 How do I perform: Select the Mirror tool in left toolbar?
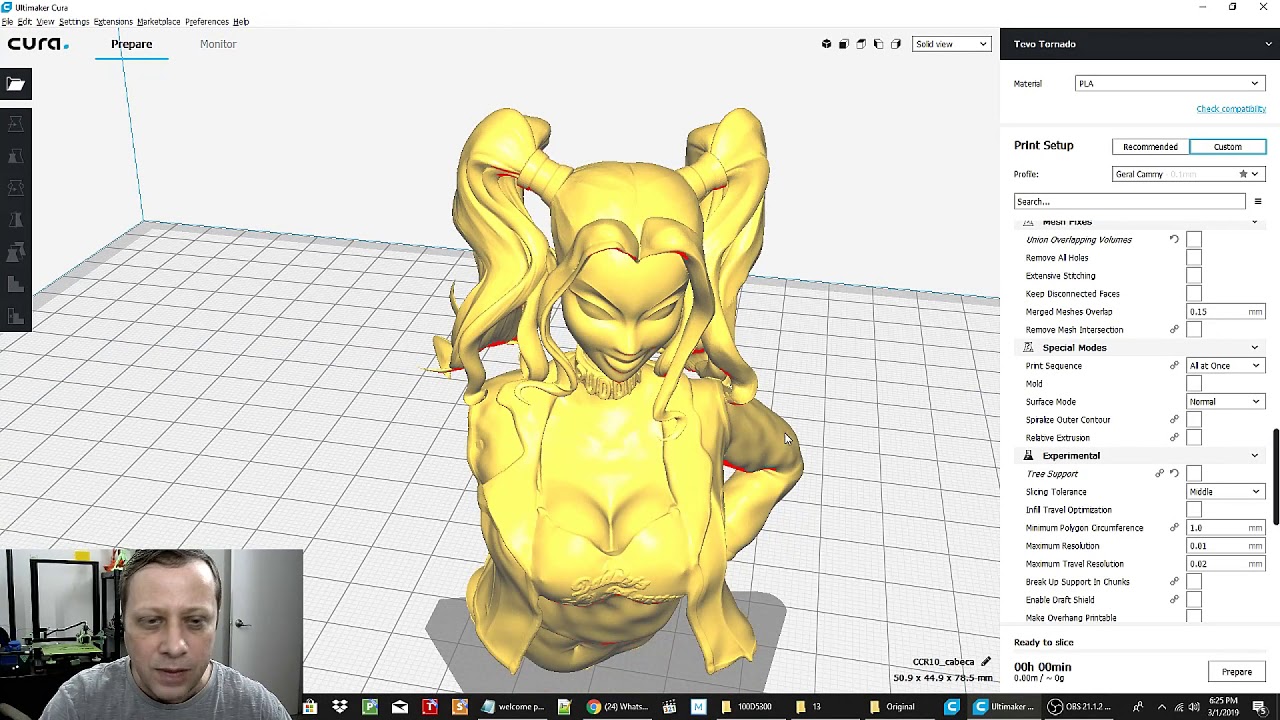click(x=15, y=220)
